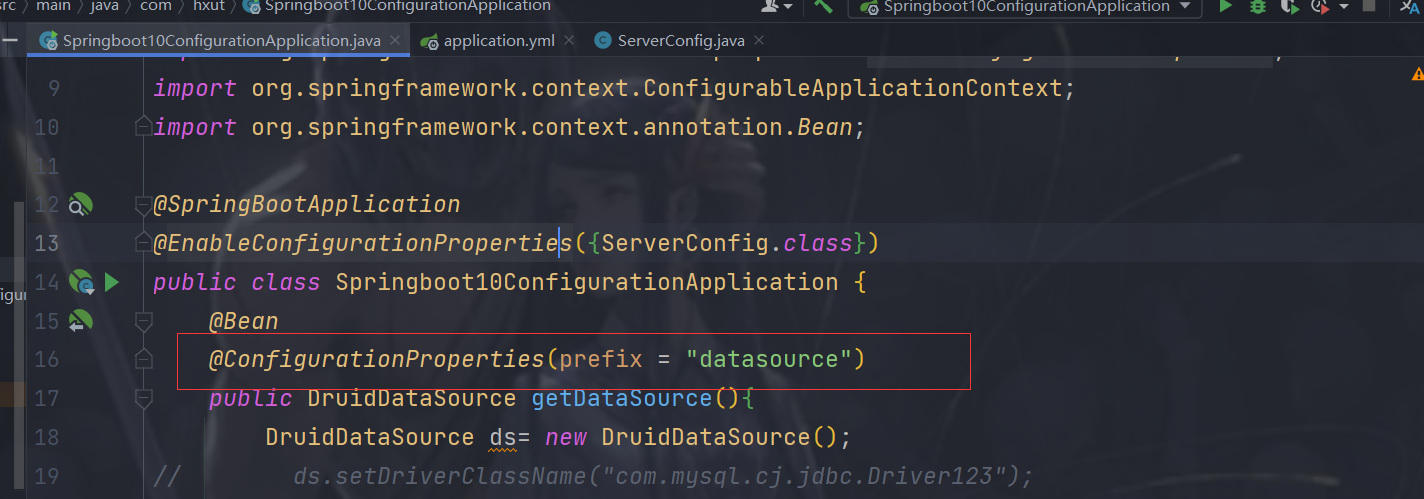Click the Spring bean navigation icon on line 15
This screenshot has height=499, width=1424.
[80, 321]
